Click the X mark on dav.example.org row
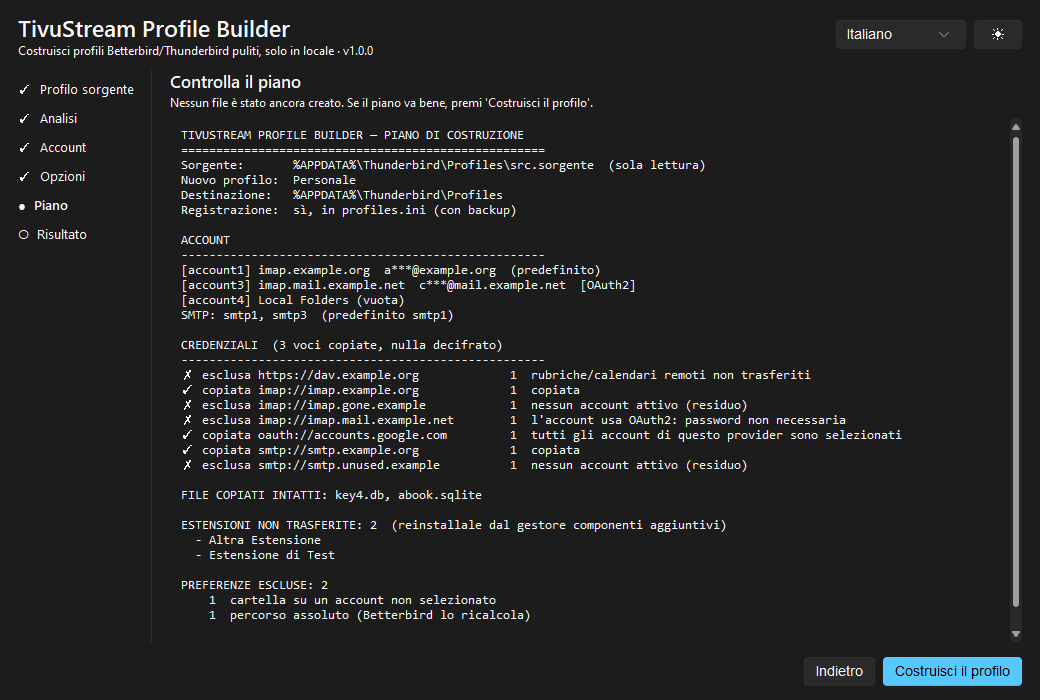Image resolution: width=1040 pixels, height=700 pixels. [188, 376]
